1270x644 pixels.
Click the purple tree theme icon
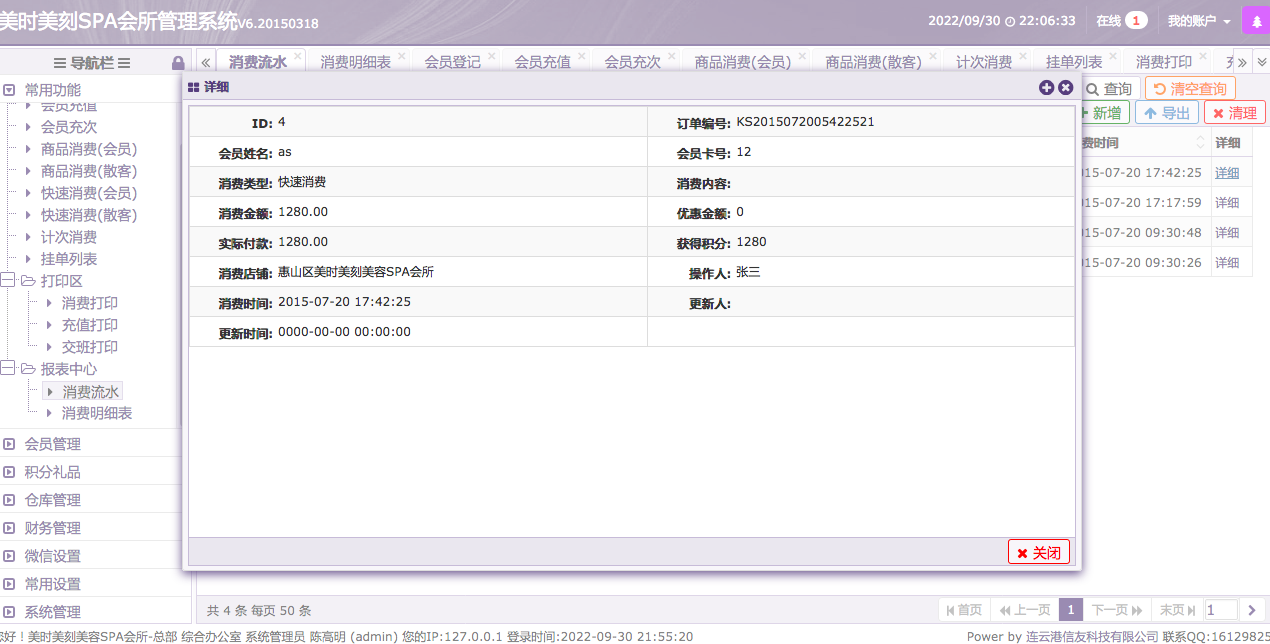click(1255, 21)
